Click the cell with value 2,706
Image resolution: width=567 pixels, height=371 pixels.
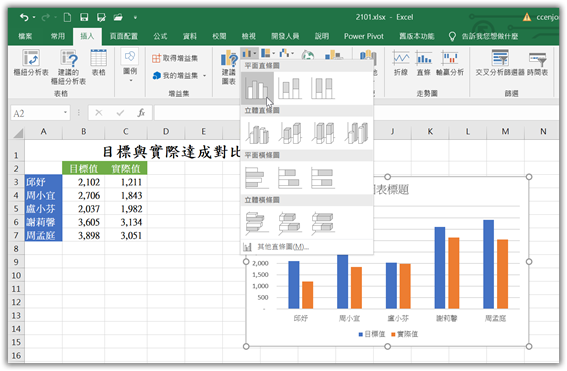pyautogui.click(x=84, y=195)
